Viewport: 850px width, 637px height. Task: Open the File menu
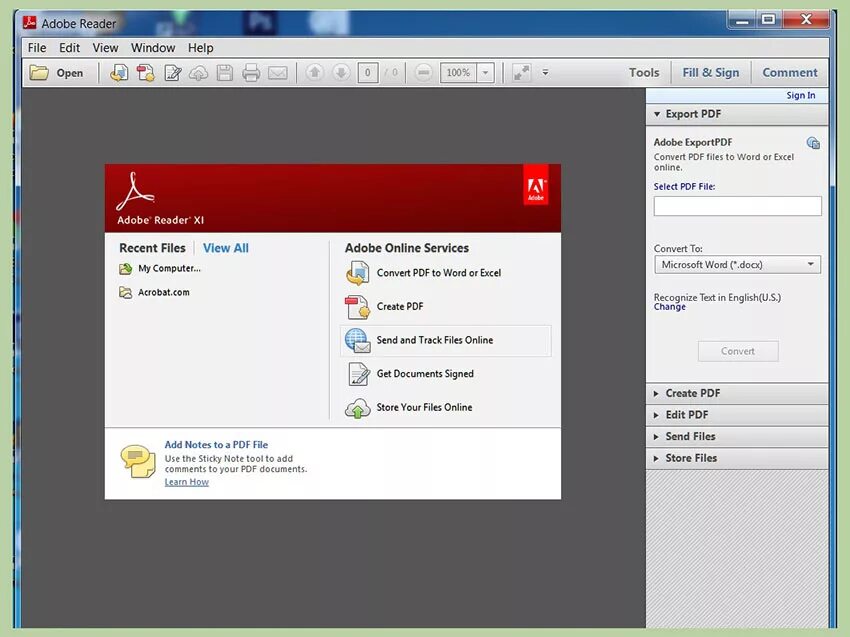coord(37,48)
